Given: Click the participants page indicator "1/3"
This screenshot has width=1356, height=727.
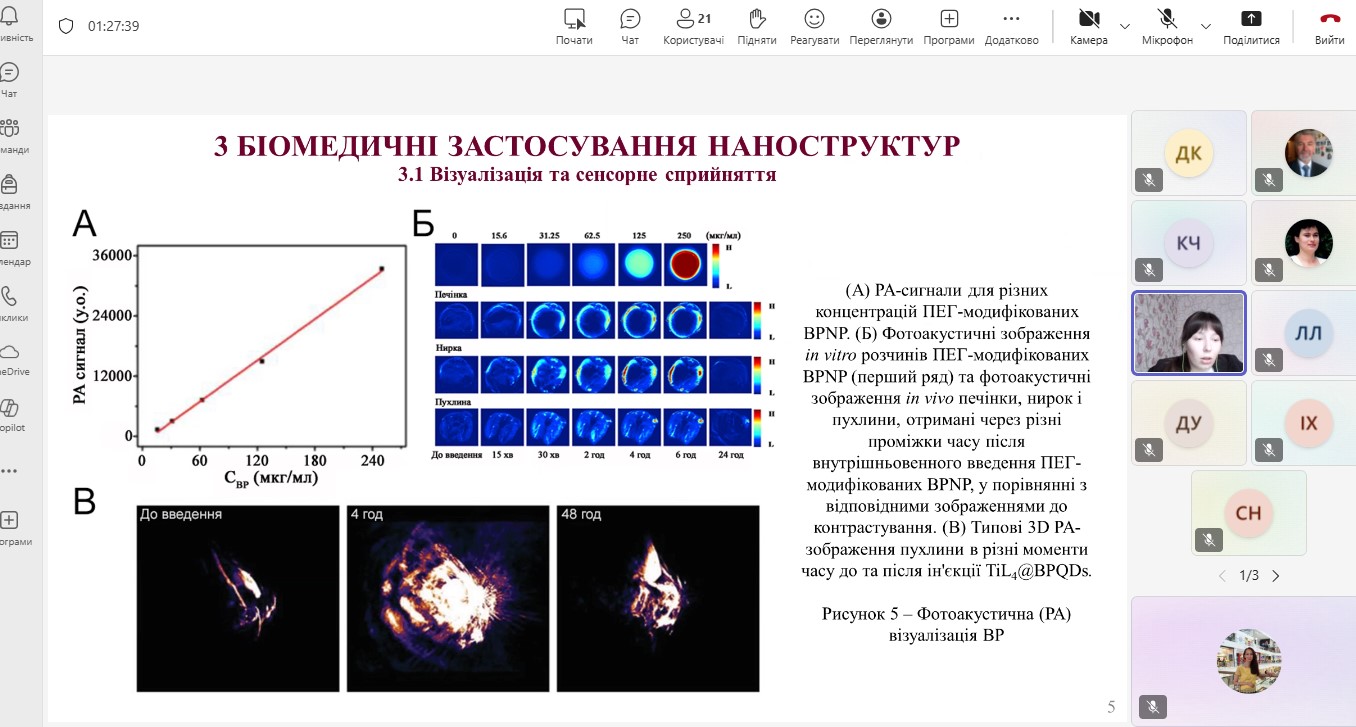Looking at the screenshot, I should 1248,576.
